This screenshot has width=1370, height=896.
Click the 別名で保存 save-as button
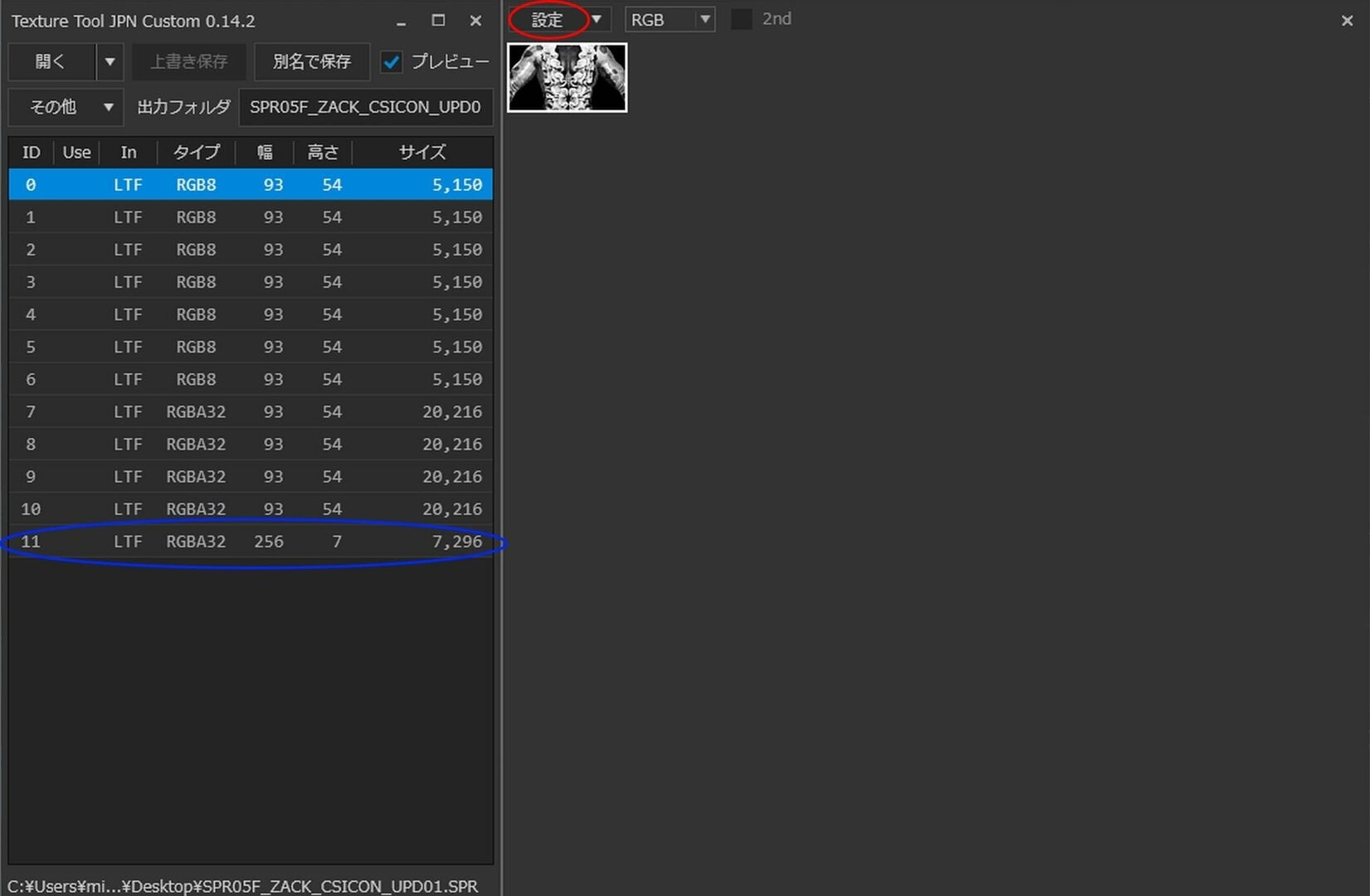click(312, 61)
